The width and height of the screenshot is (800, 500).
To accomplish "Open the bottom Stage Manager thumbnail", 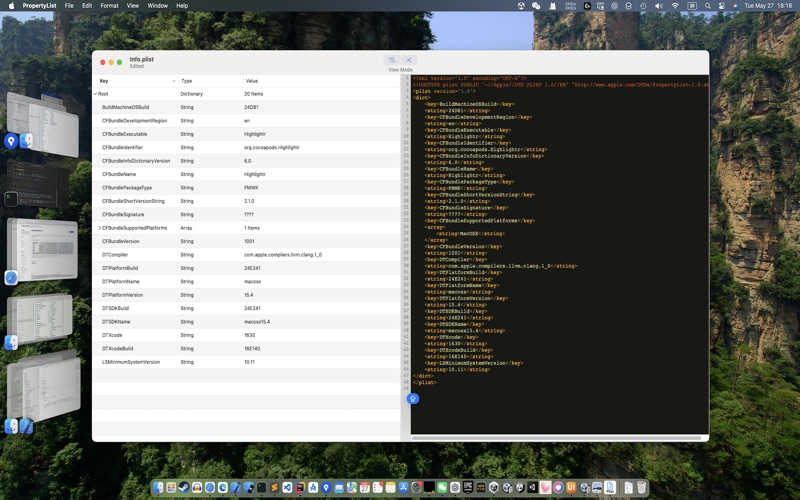I will [x=44, y=386].
